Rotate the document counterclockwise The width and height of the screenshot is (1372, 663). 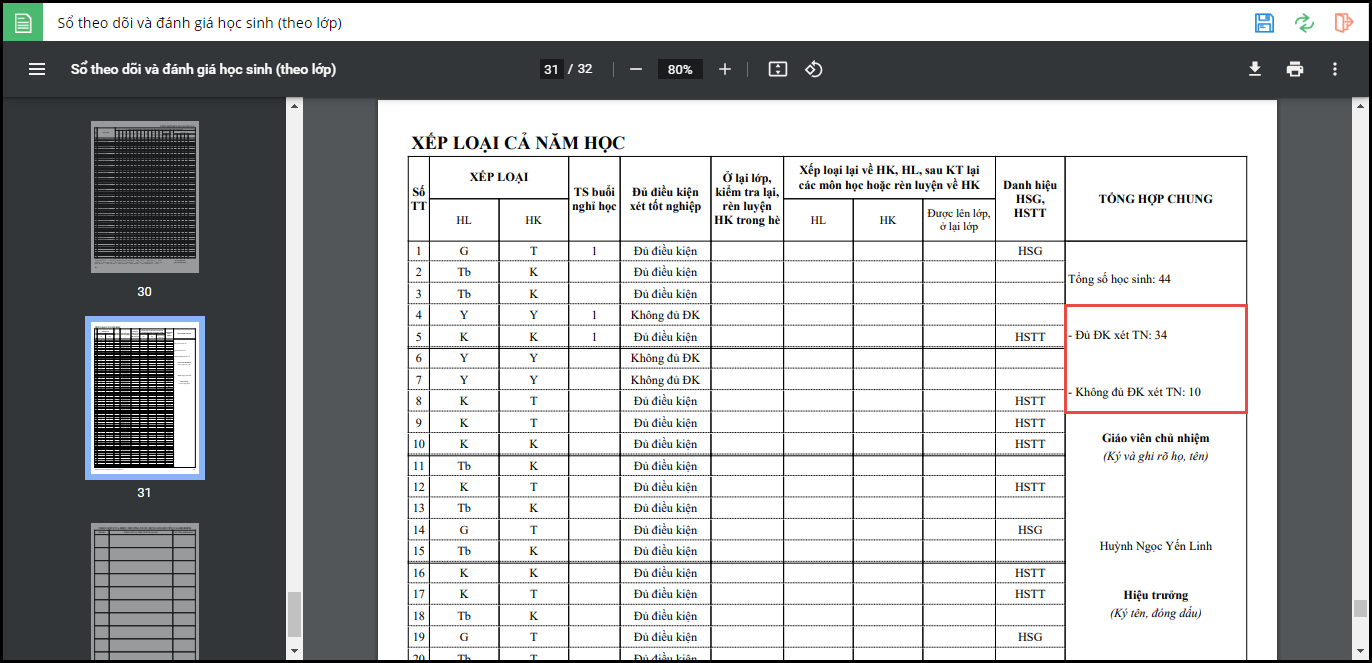pyautogui.click(x=813, y=69)
